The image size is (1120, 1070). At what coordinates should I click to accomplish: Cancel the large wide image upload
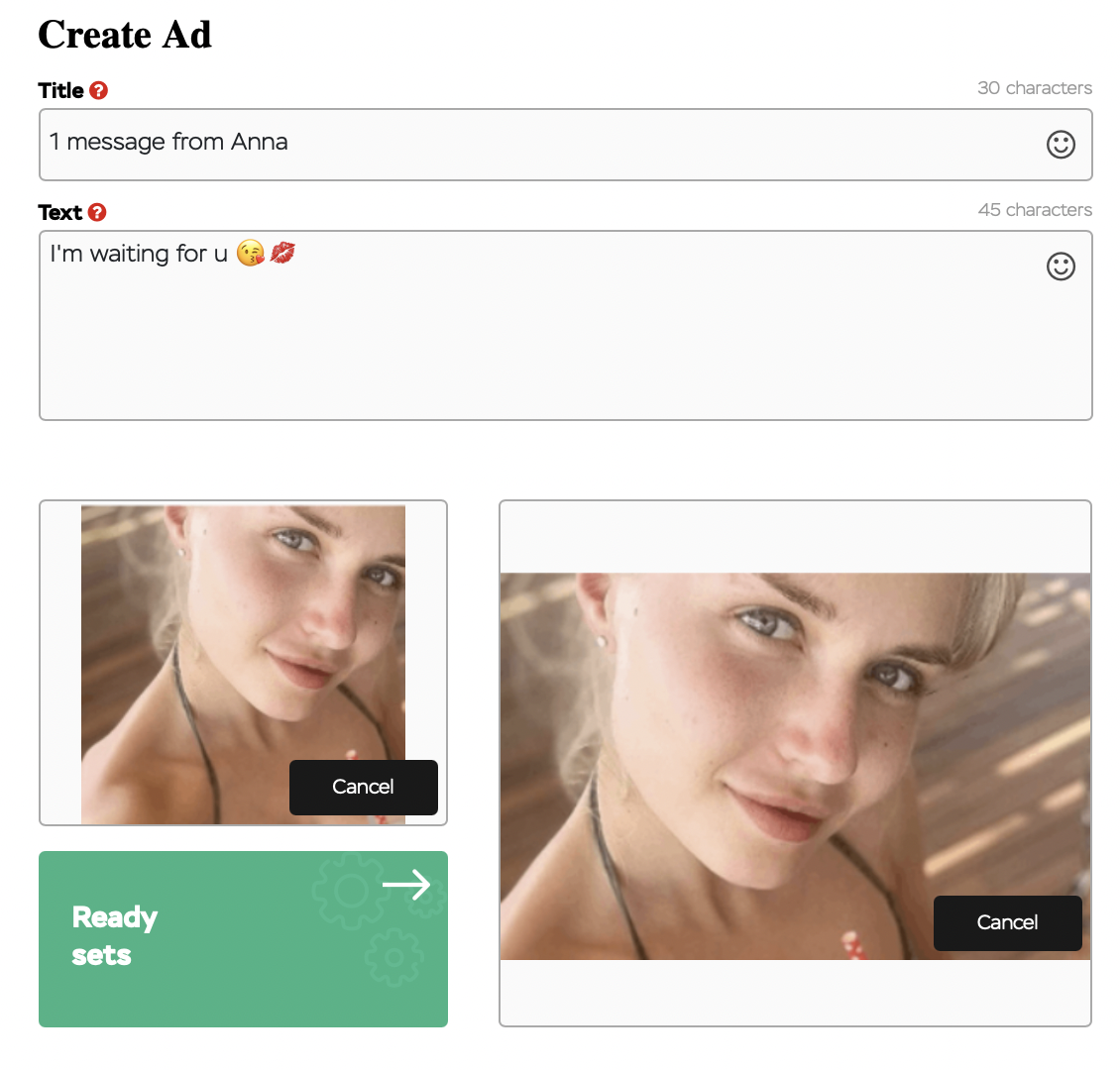point(1007,922)
